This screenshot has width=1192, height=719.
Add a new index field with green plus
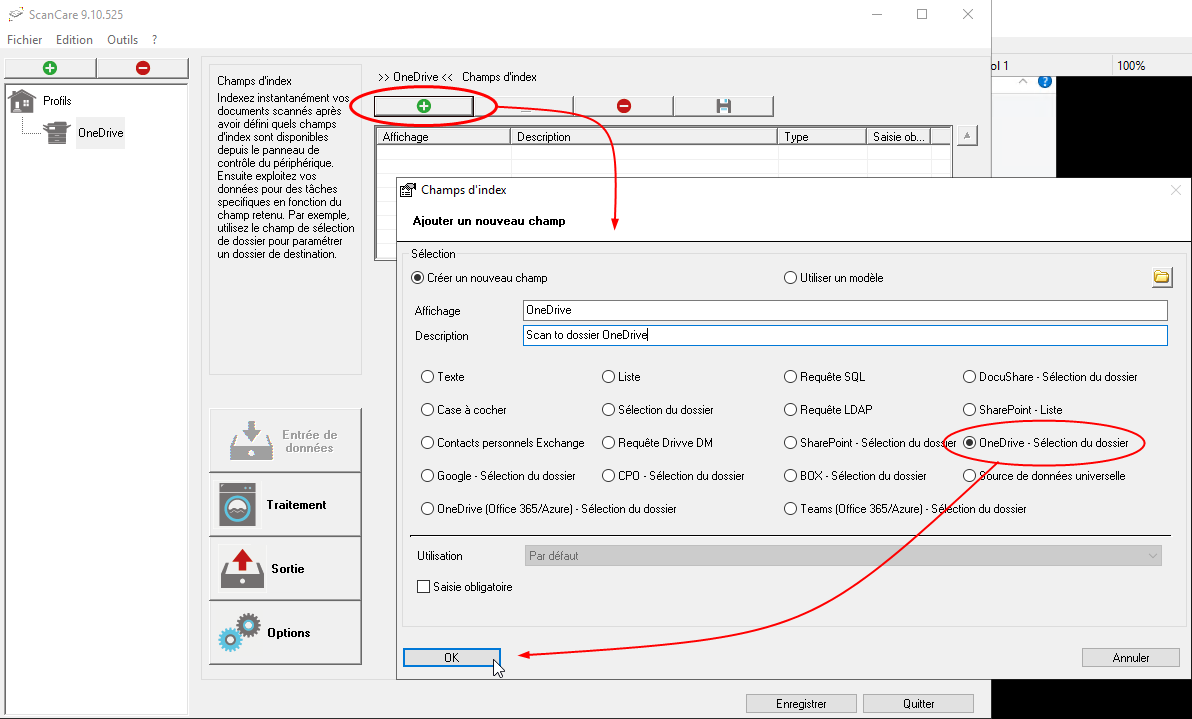[x=423, y=106]
